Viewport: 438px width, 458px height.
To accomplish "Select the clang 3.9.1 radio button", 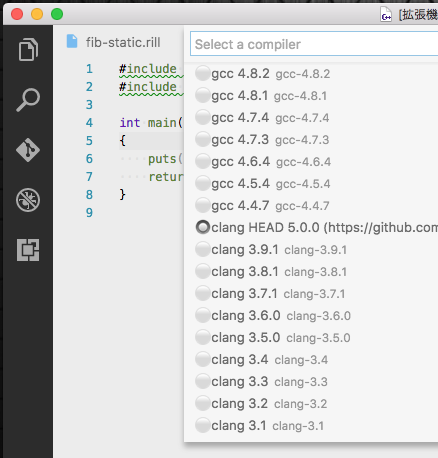I will 203,249.
